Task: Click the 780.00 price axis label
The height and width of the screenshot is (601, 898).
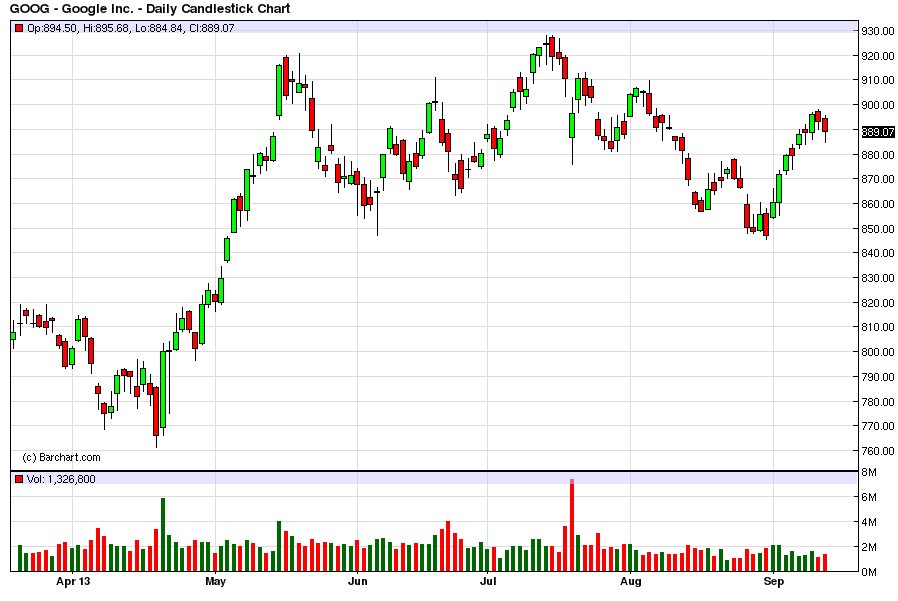Action: (878, 402)
